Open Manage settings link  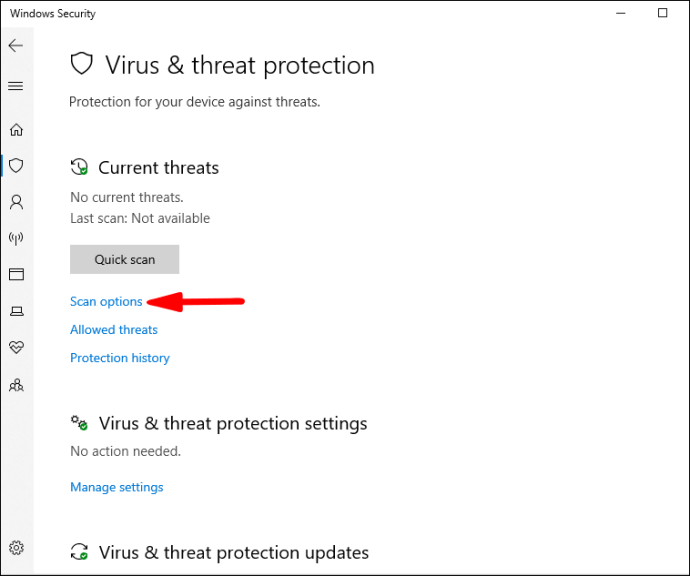click(117, 487)
